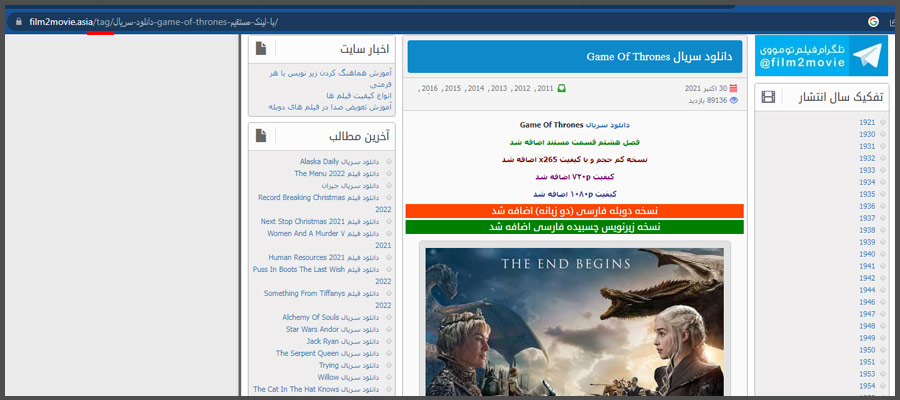Screen dimensions: 900x400
Task: Open the Willow series post
Action: point(348,378)
